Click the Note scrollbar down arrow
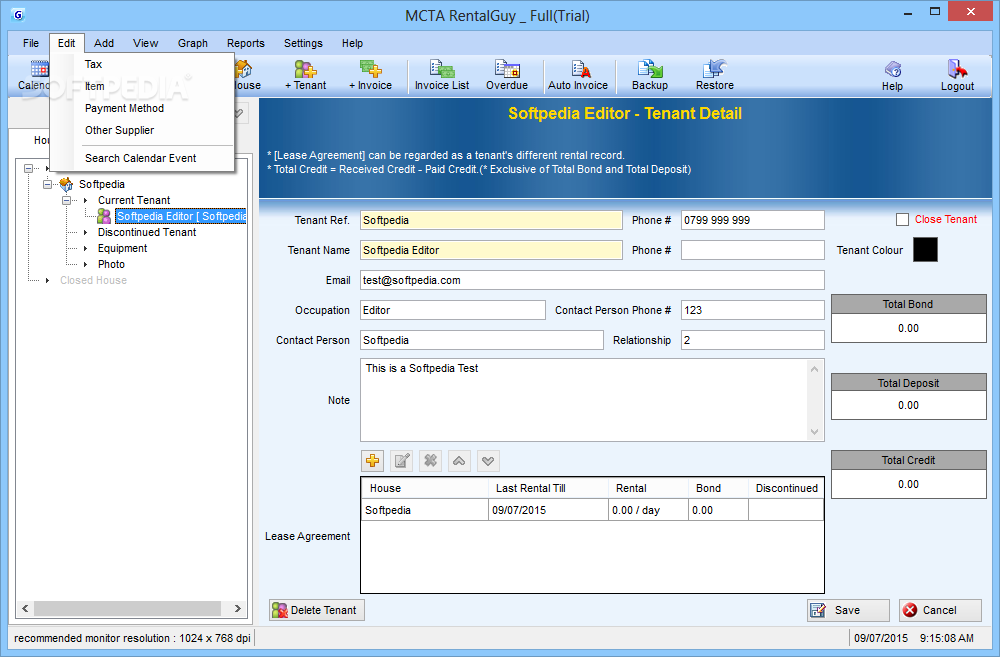 [814, 432]
